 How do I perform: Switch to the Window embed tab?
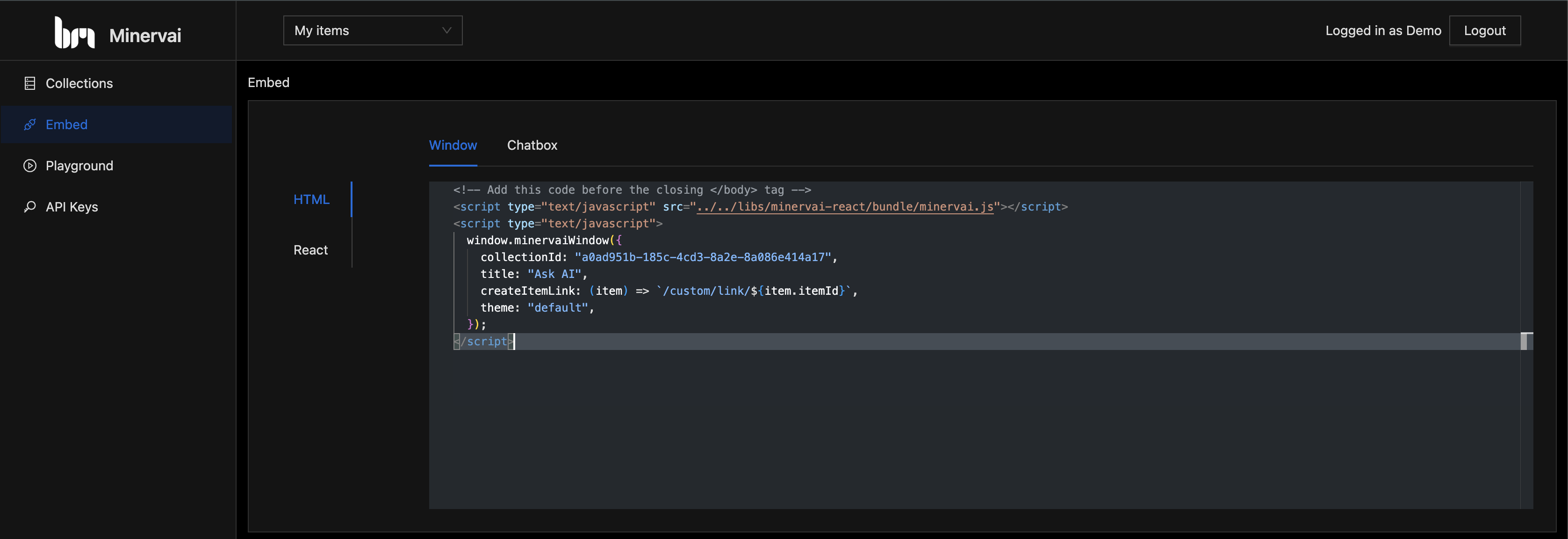point(452,145)
